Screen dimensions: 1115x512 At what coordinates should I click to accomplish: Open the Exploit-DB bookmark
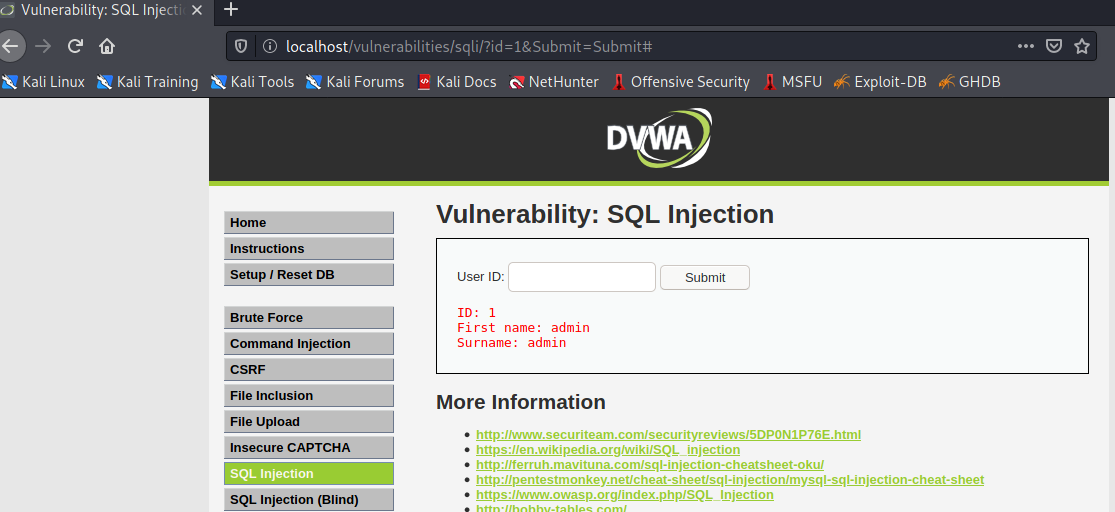pyautogui.click(x=880, y=82)
